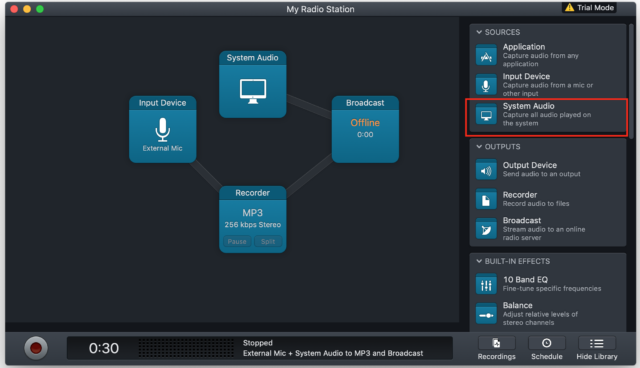
Task: Collapse the SOURCES section
Action: 479,32
